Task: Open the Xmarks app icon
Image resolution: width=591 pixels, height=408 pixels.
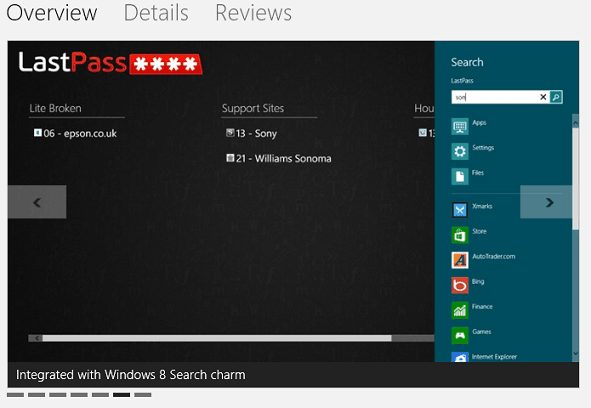Action: pos(460,210)
